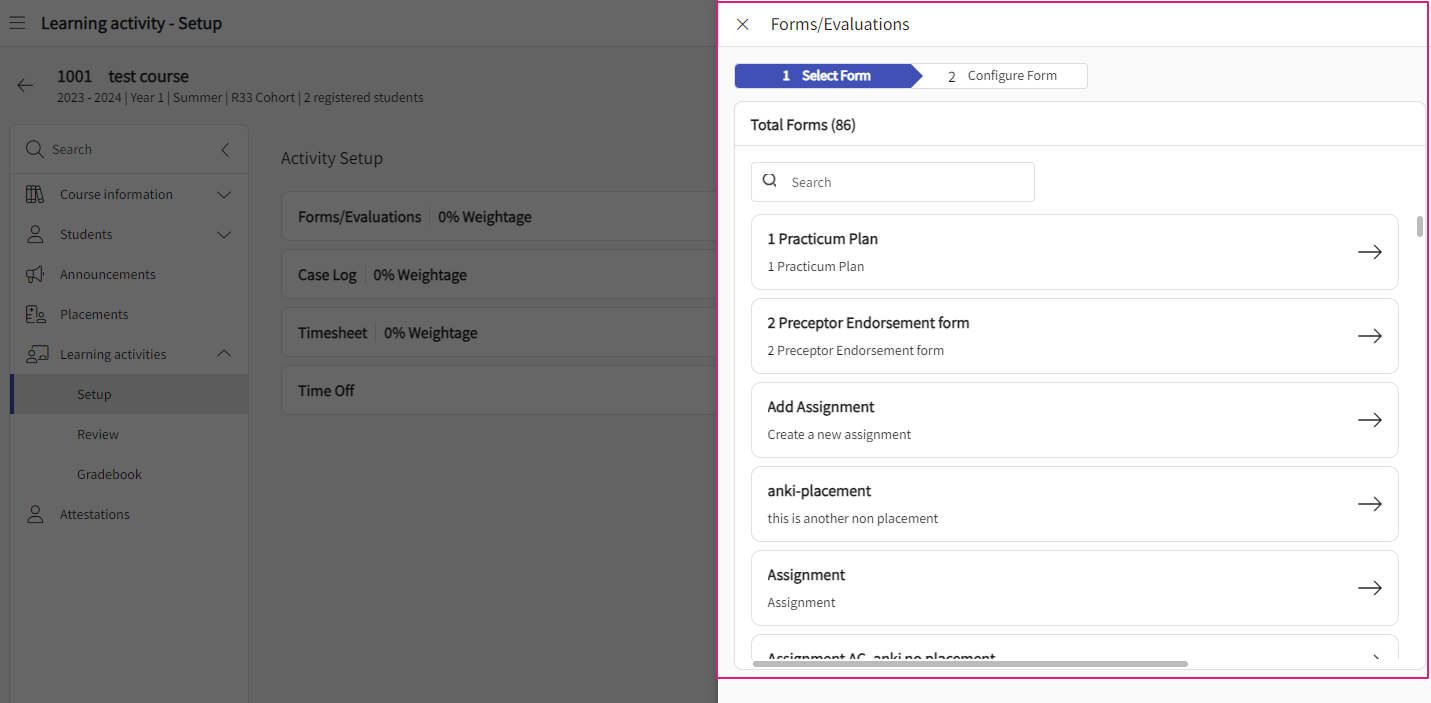This screenshot has height=703, width=1431.
Task: Expand the Course information section
Action: [224, 194]
